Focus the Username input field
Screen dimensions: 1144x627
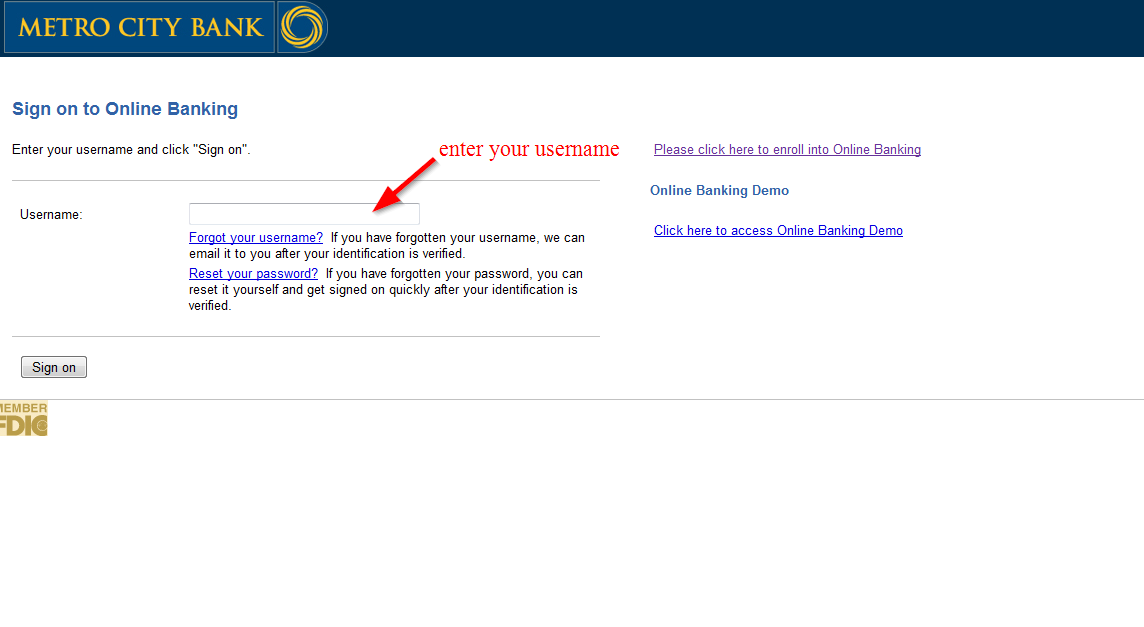pos(304,214)
